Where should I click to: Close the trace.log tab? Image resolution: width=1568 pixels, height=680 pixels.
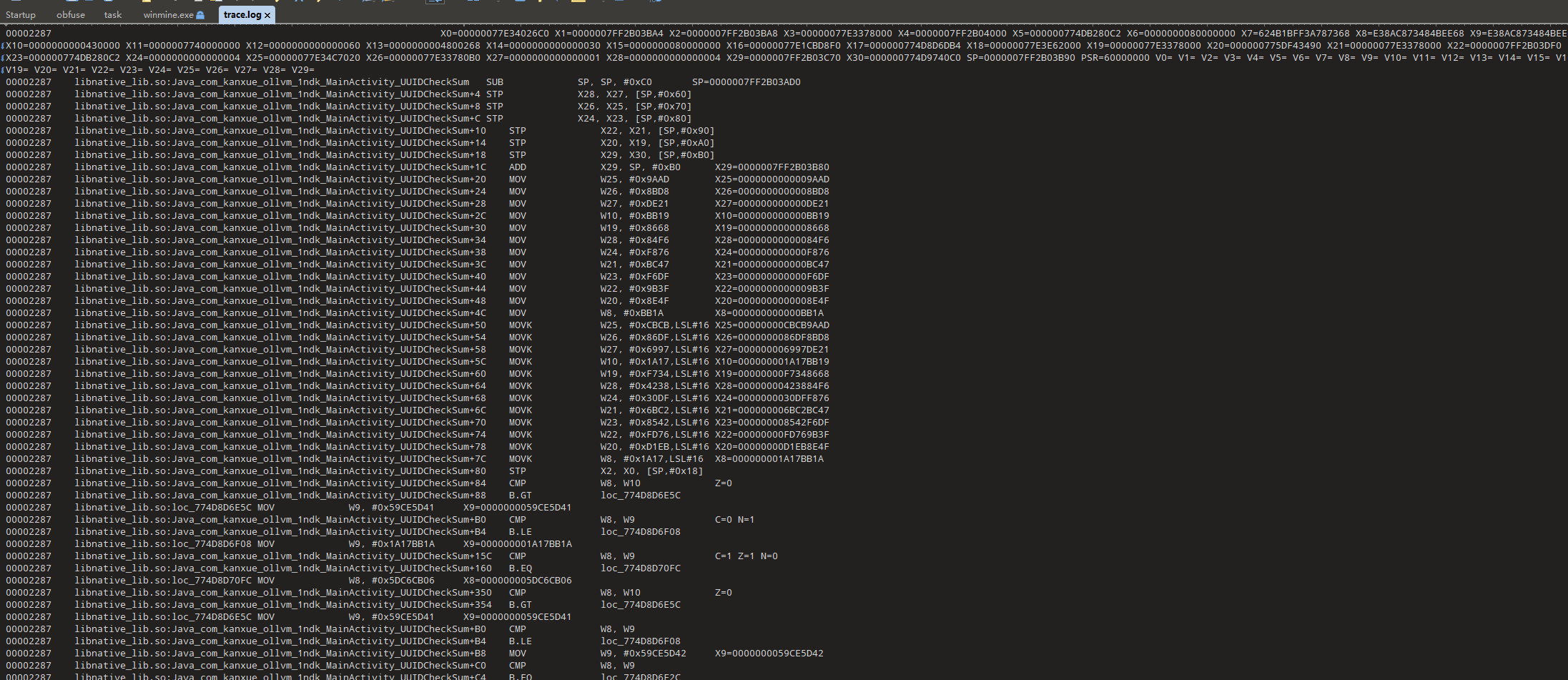point(267,15)
